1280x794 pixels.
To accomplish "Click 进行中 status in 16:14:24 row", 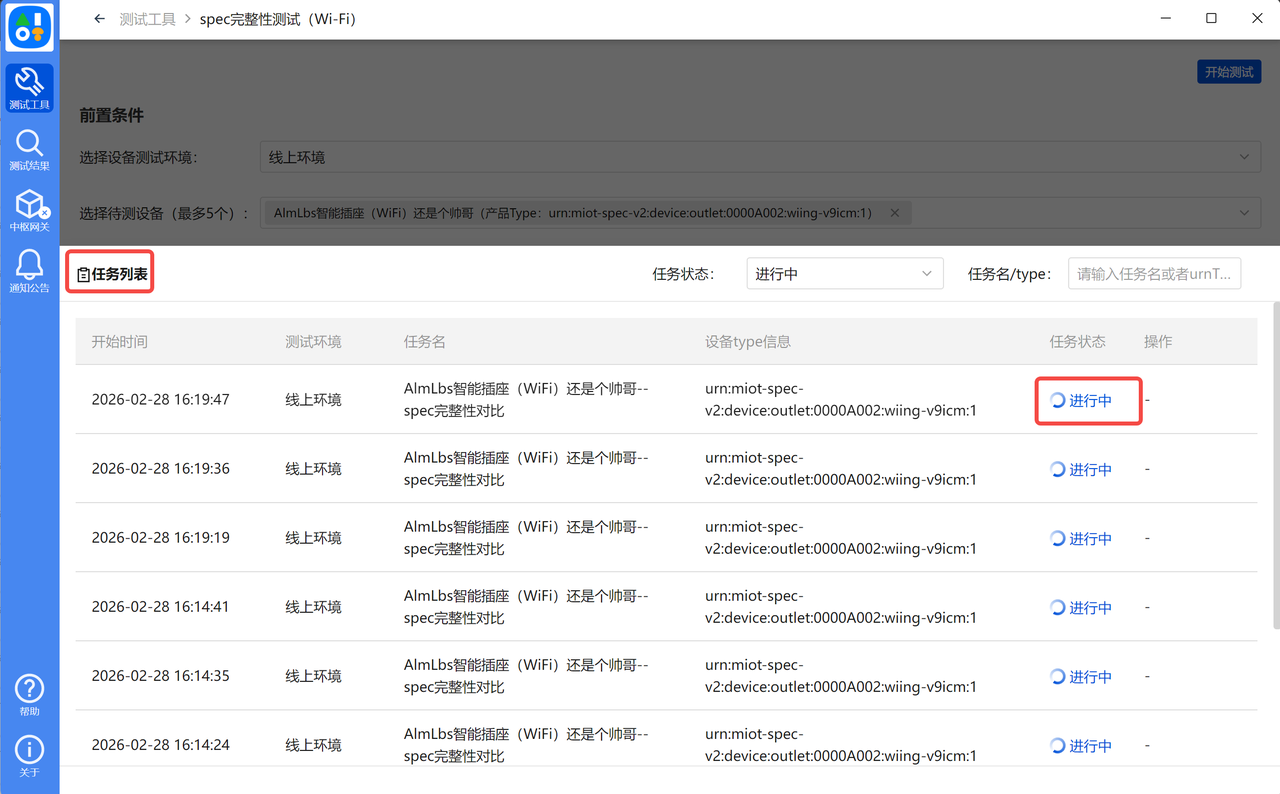I will [x=1090, y=745].
